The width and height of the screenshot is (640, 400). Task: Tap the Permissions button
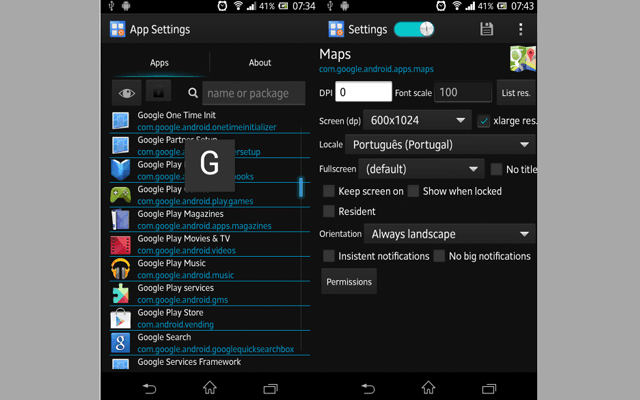(349, 282)
